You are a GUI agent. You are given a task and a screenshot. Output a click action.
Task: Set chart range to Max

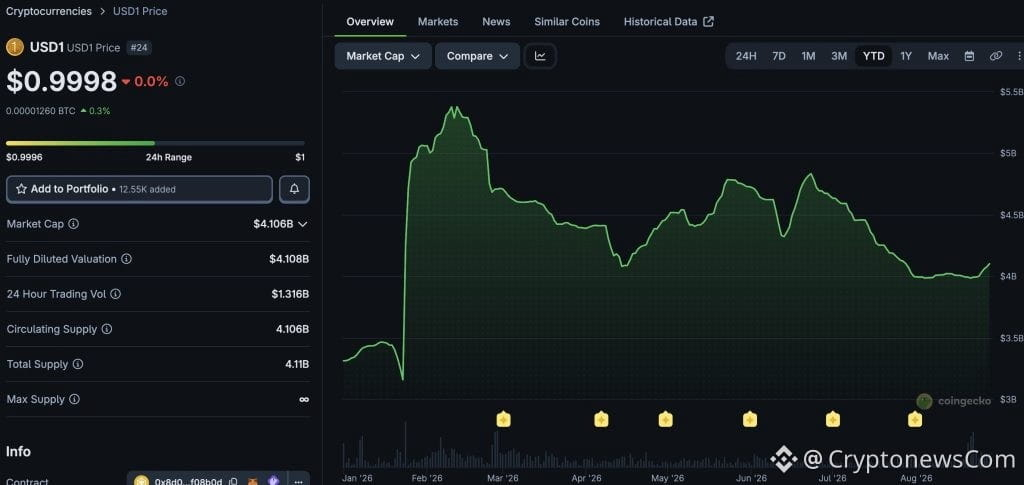coord(938,56)
